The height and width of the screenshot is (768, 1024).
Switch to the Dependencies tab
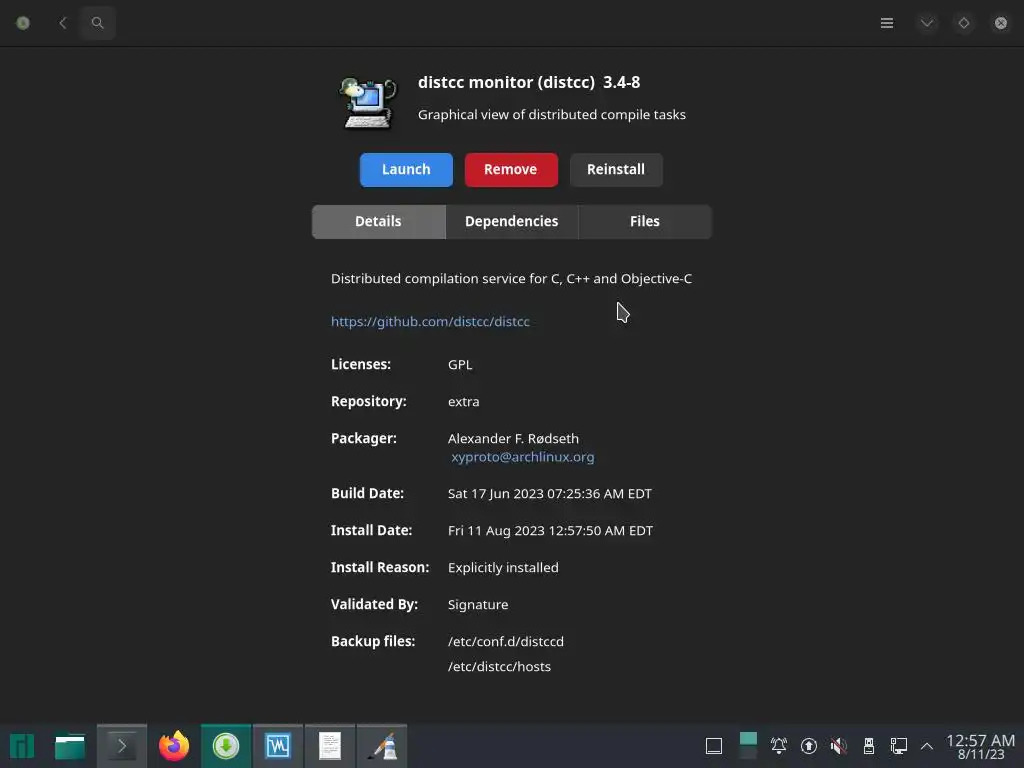[511, 221]
